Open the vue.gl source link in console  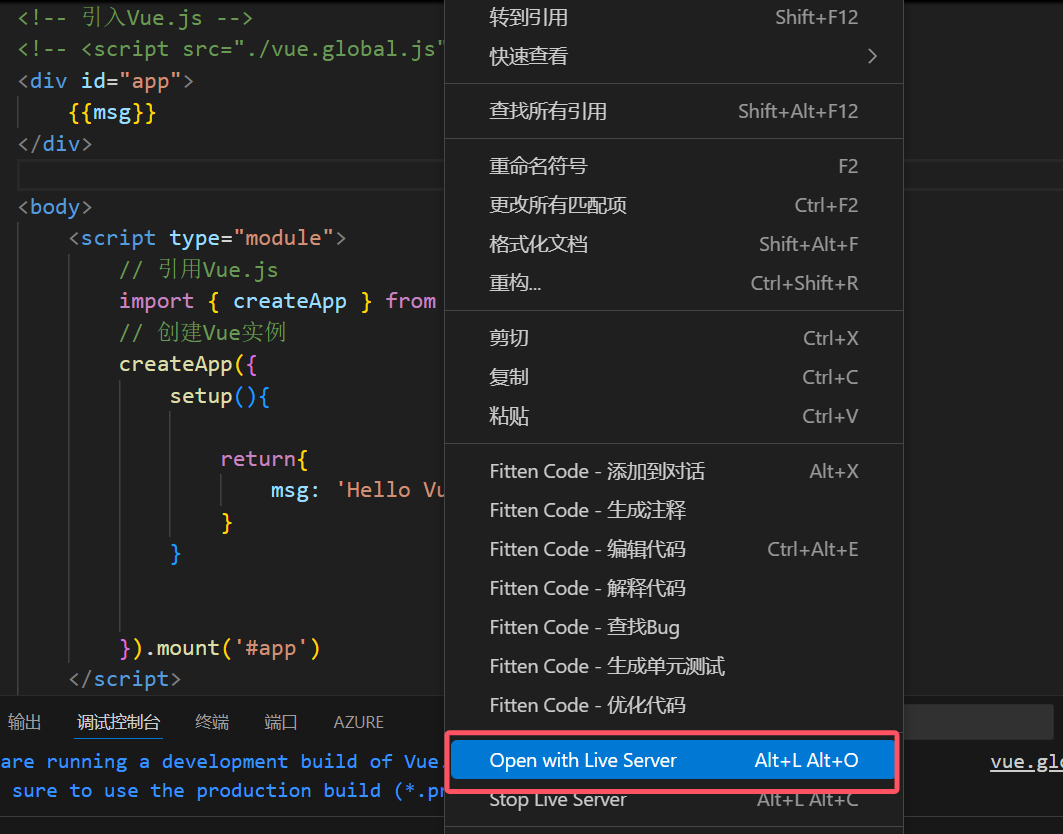pyautogui.click(x=1026, y=761)
